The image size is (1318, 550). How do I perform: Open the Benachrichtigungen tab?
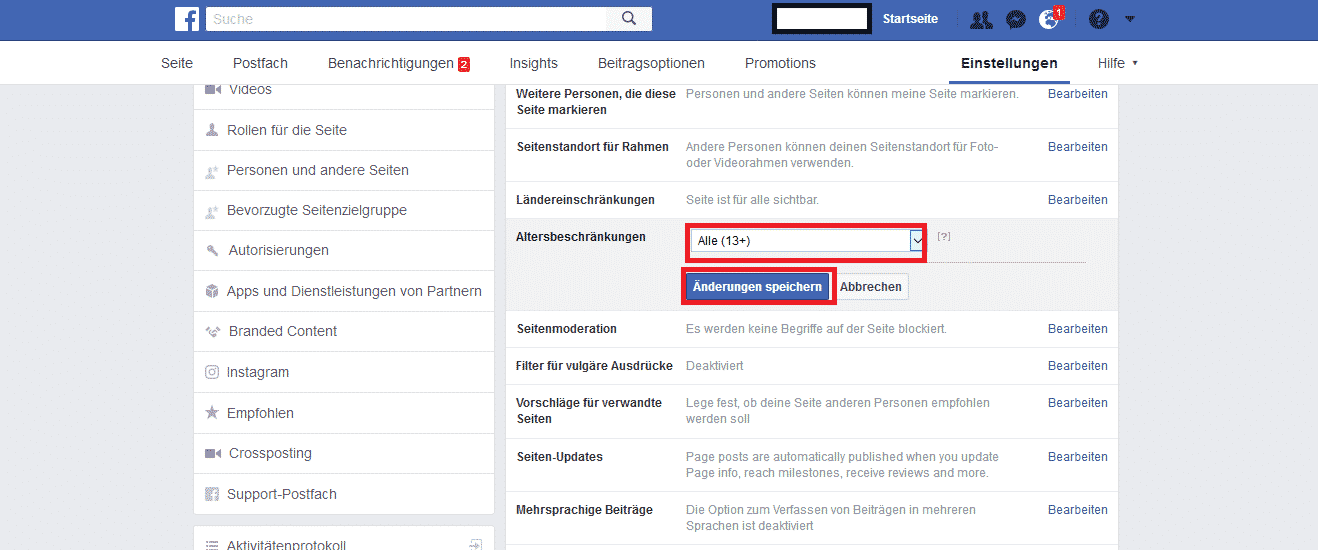pyautogui.click(x=399, y=63)
